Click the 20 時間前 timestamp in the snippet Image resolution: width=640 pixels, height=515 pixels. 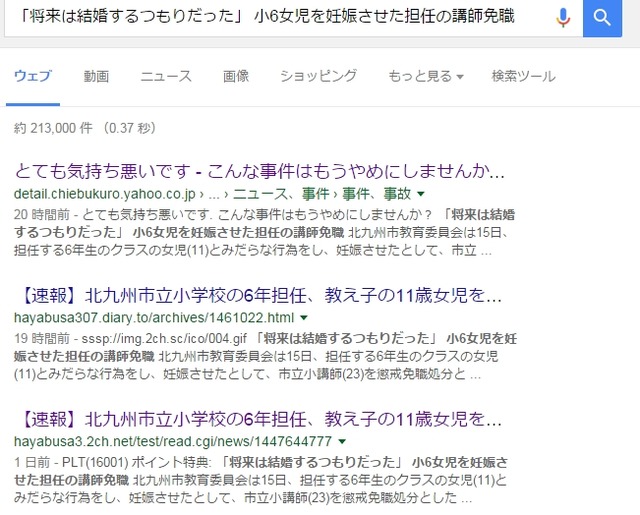pos(42,215)
